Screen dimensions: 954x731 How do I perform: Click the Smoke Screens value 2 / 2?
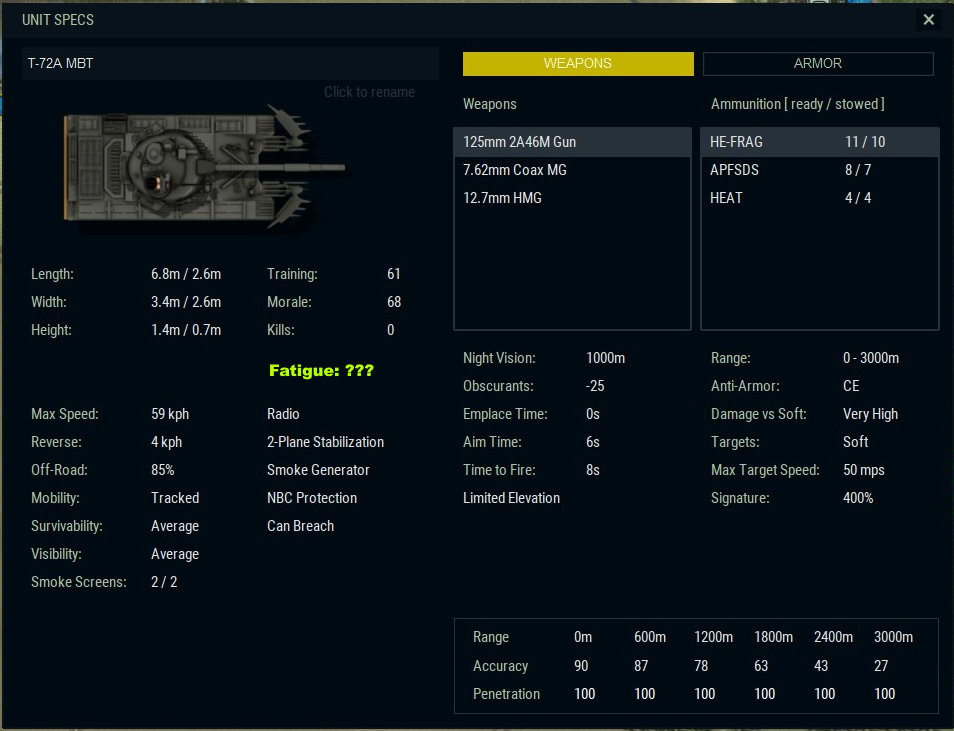[x=164, y=582]
